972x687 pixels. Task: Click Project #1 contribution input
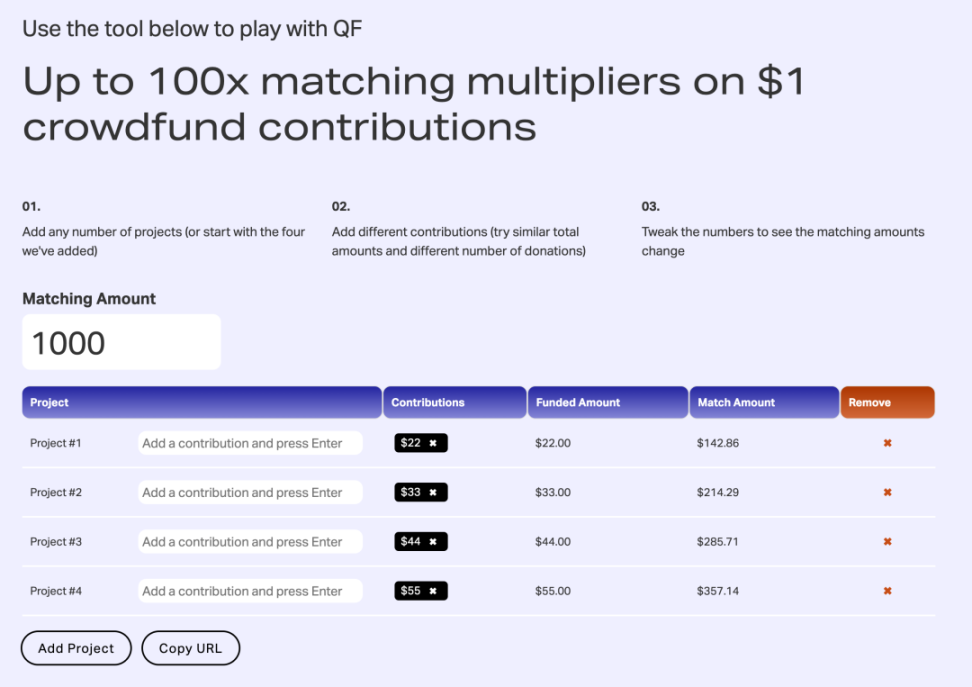(250, 443)
